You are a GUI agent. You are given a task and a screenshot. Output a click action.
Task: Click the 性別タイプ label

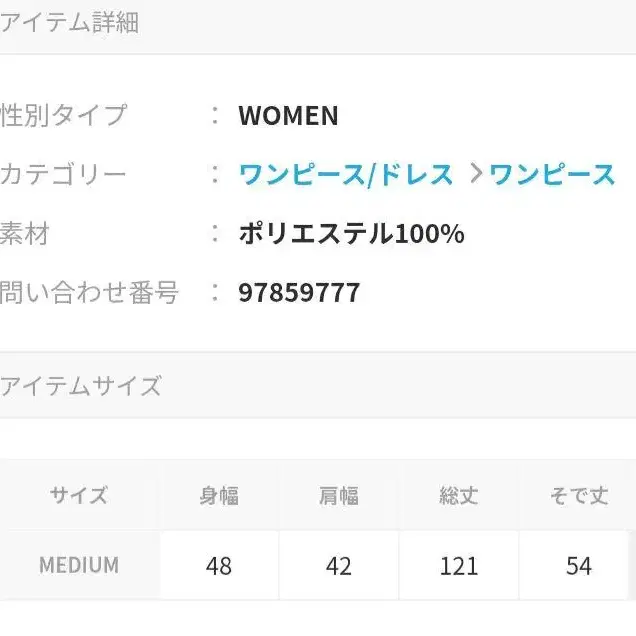click(x=65, y=116)
